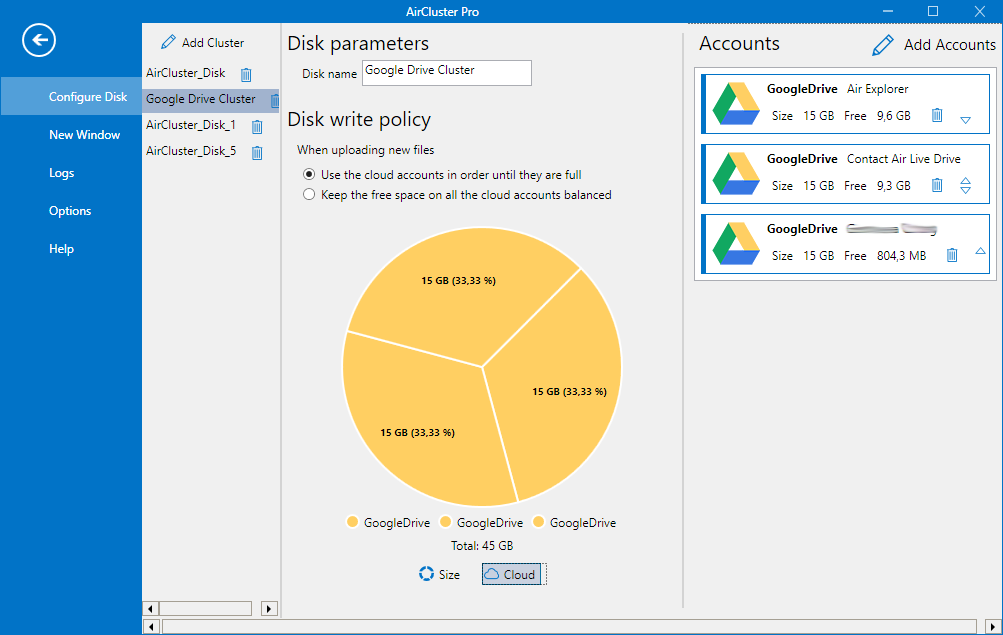This screenshot has width=1003, height=635.
Task: Click the 'Disk write policy' heading
Action: 359,120
